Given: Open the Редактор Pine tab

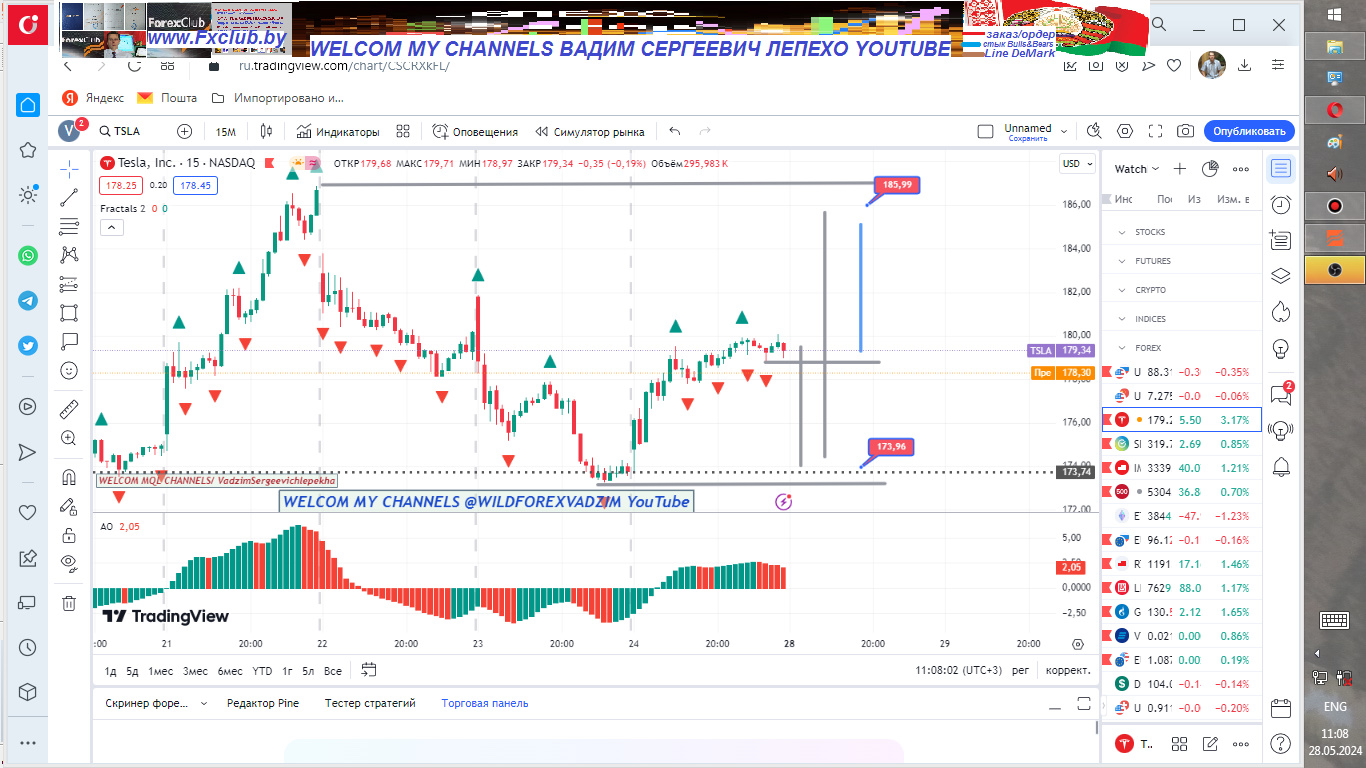Looking at the screenshot, I should [x=263, y=703].
